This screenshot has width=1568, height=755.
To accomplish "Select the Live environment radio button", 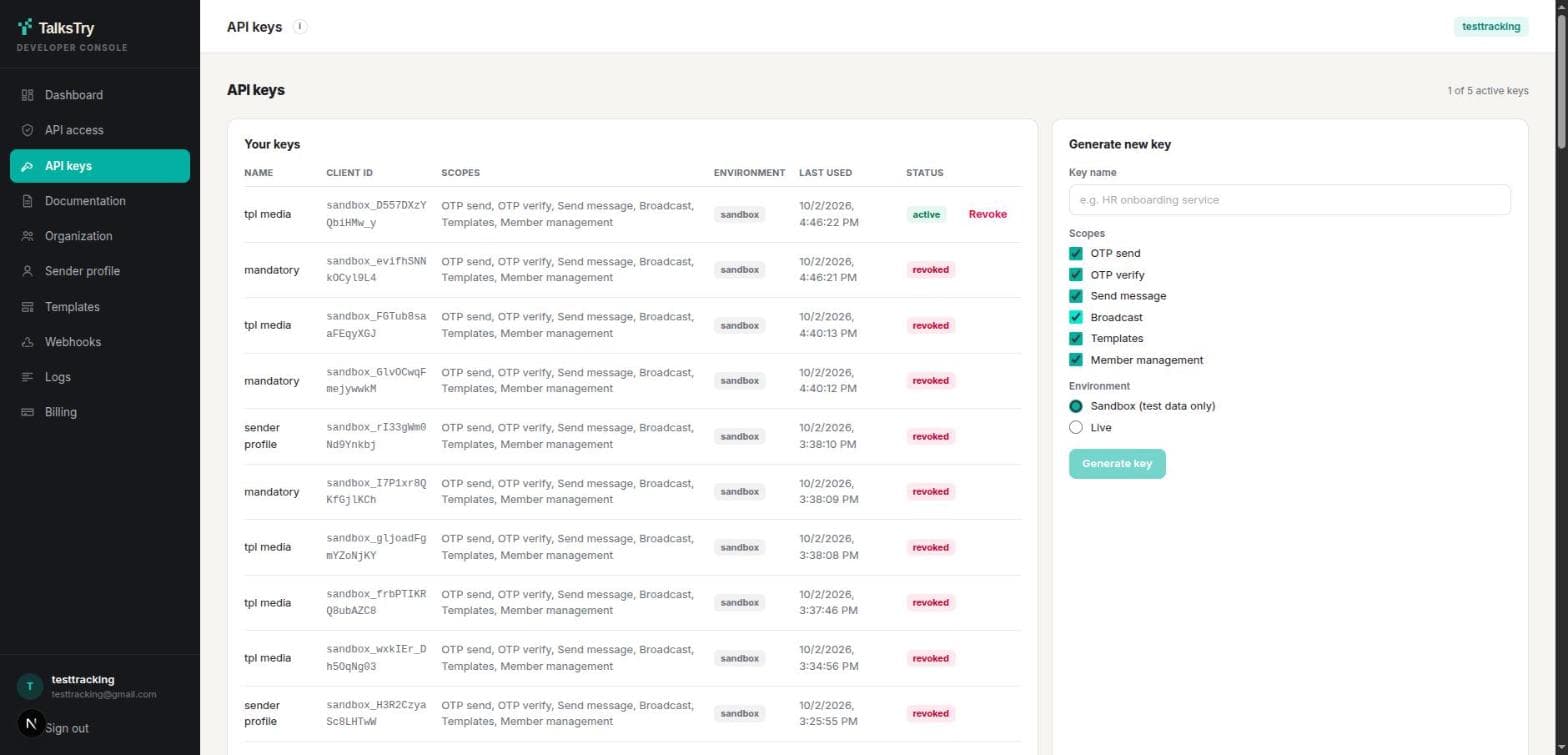I will coord(1076,427).
